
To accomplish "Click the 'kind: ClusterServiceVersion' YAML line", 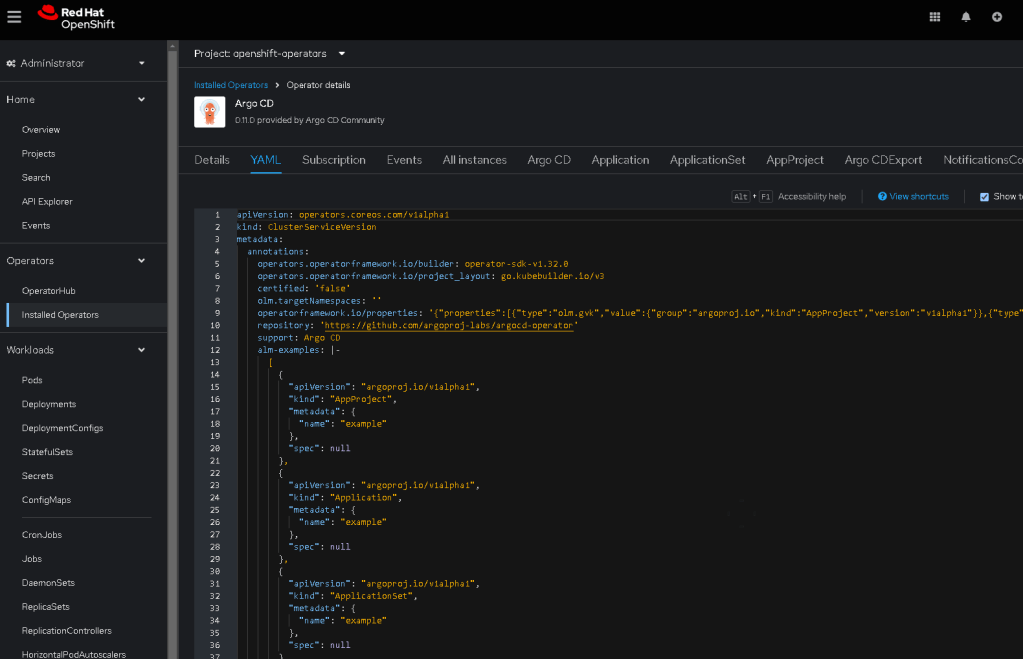I will [307, 227].
